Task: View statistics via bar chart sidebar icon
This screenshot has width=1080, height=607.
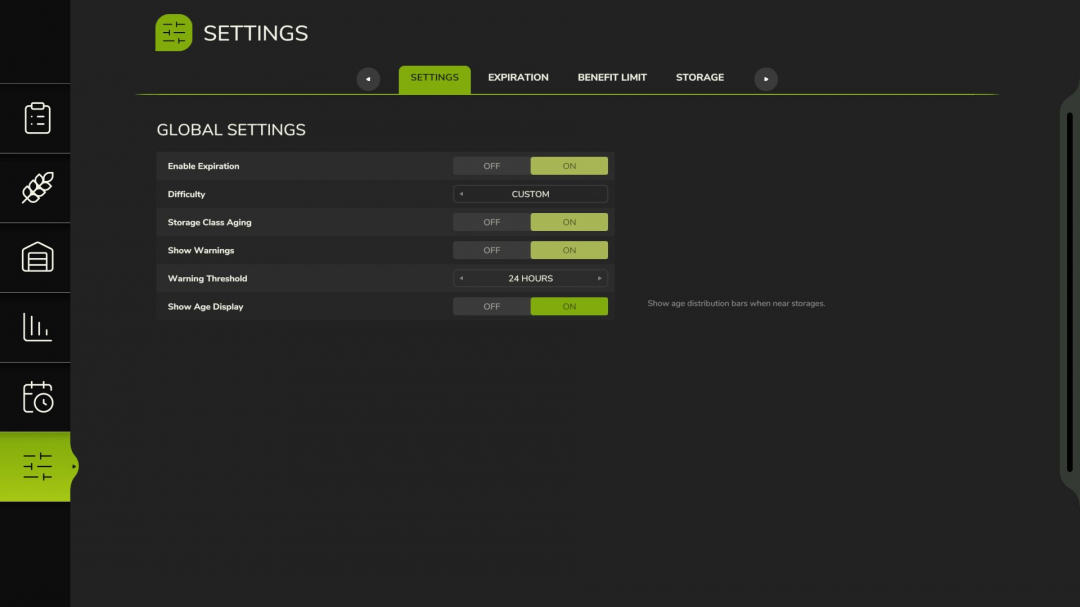Action: coord(36,327)
